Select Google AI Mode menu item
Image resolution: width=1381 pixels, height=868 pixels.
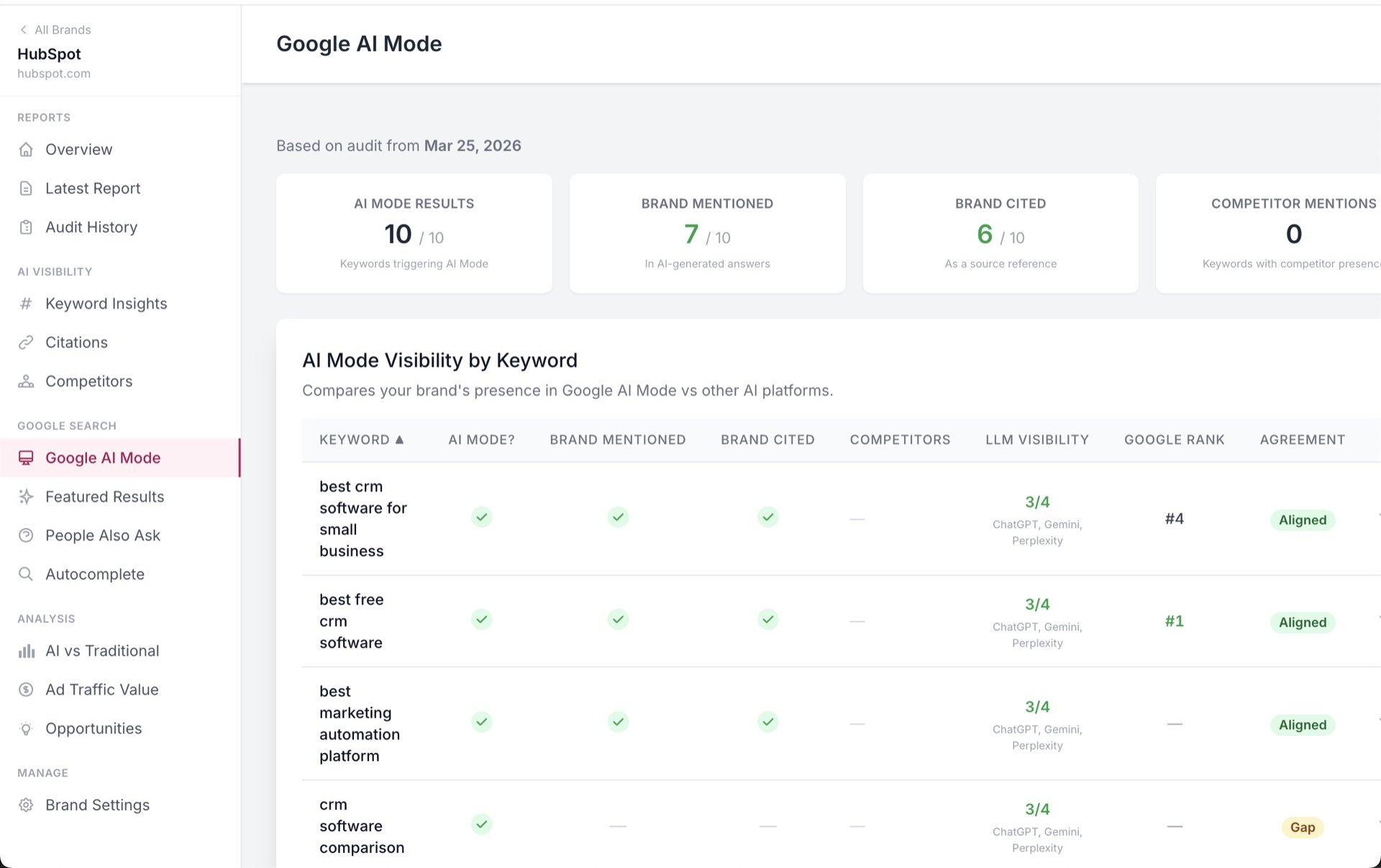click(120, 458)
